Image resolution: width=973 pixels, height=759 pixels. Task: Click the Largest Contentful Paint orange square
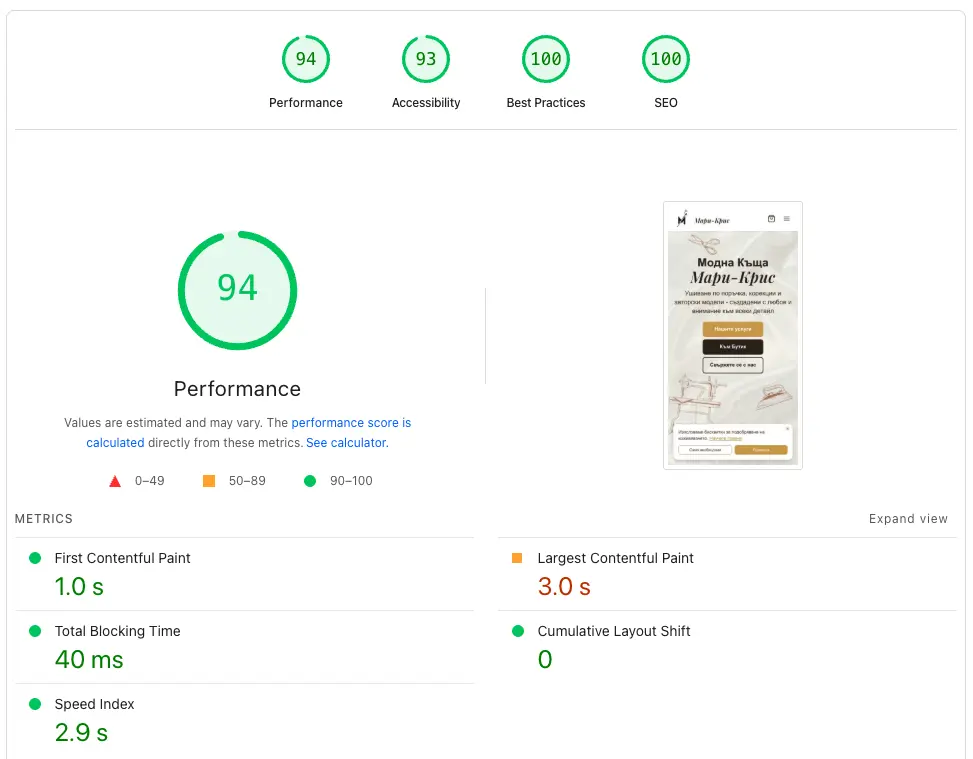click(516, 558)
